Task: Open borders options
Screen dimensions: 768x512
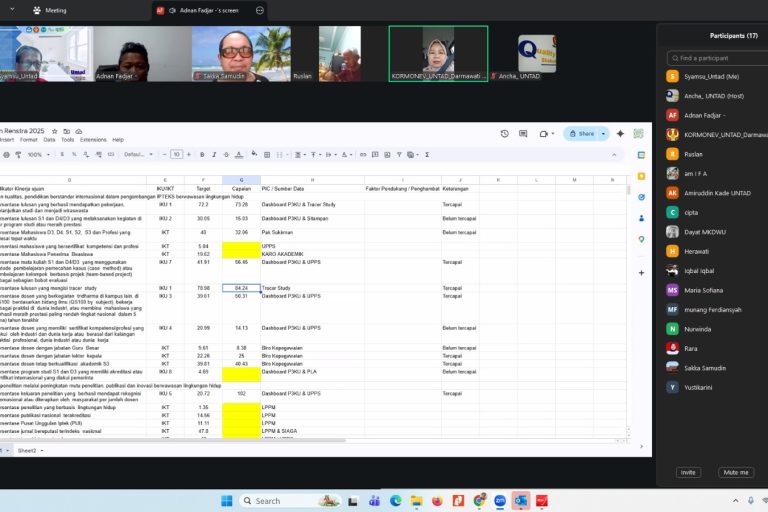Action: coord(267,155)
